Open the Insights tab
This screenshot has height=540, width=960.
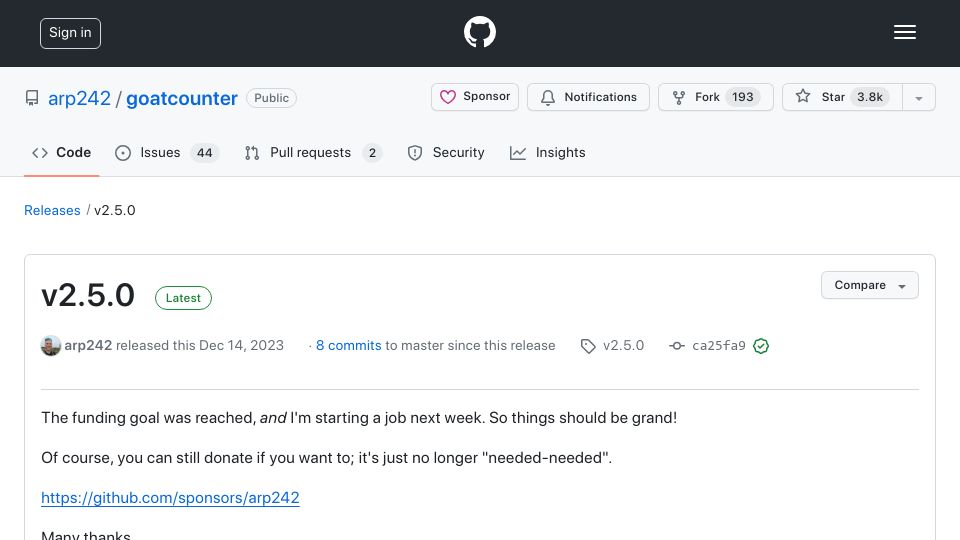(x=547, y=152)
